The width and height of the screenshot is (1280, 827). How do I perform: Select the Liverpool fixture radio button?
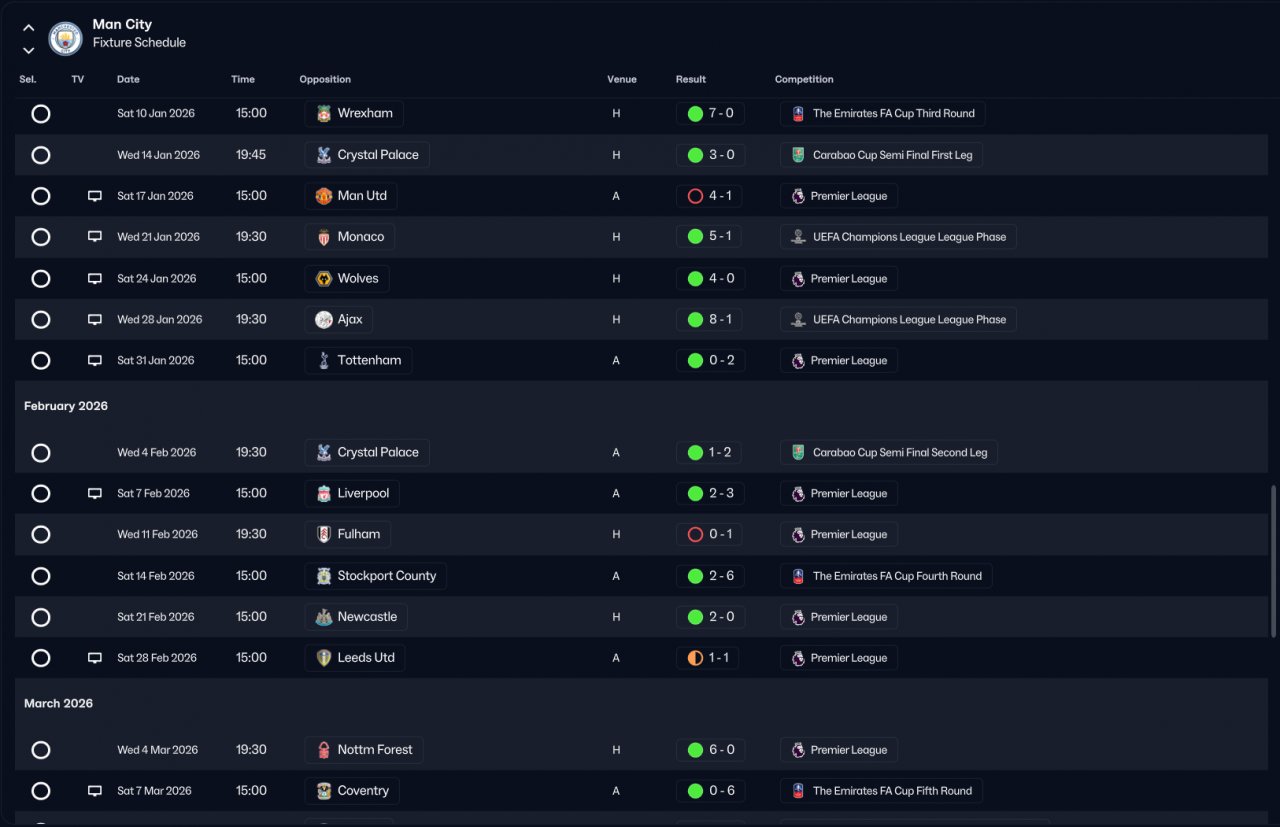(x=41, y=494)
